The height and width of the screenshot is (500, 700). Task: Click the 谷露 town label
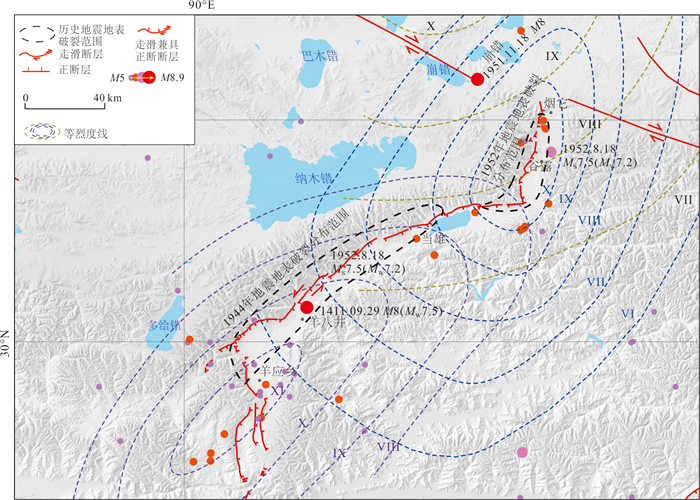[540, 166]
